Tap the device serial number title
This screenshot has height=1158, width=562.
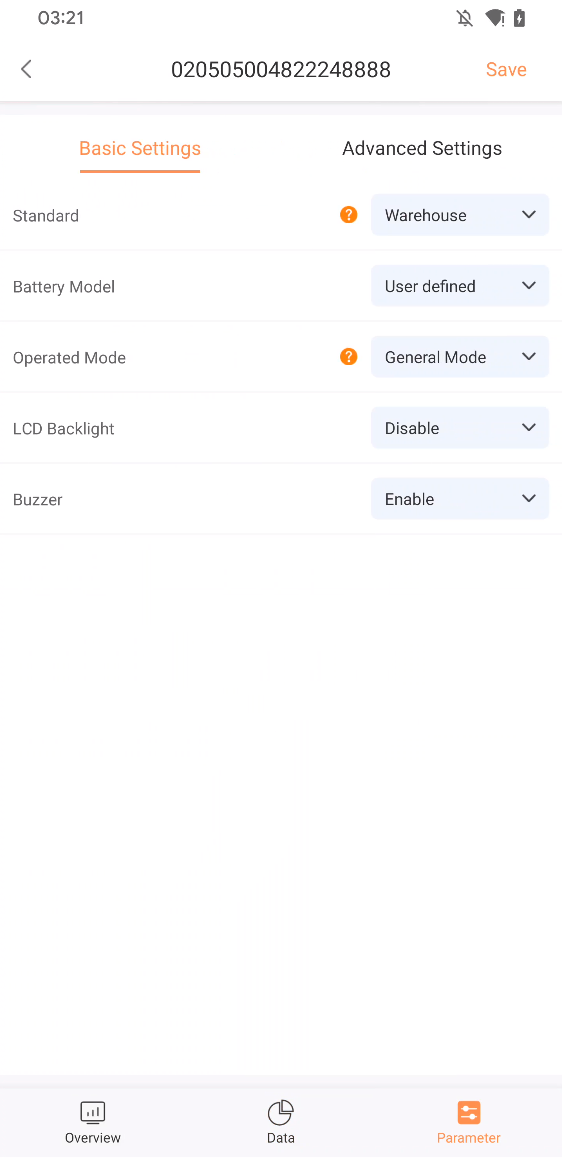click(x=281, y=69)
